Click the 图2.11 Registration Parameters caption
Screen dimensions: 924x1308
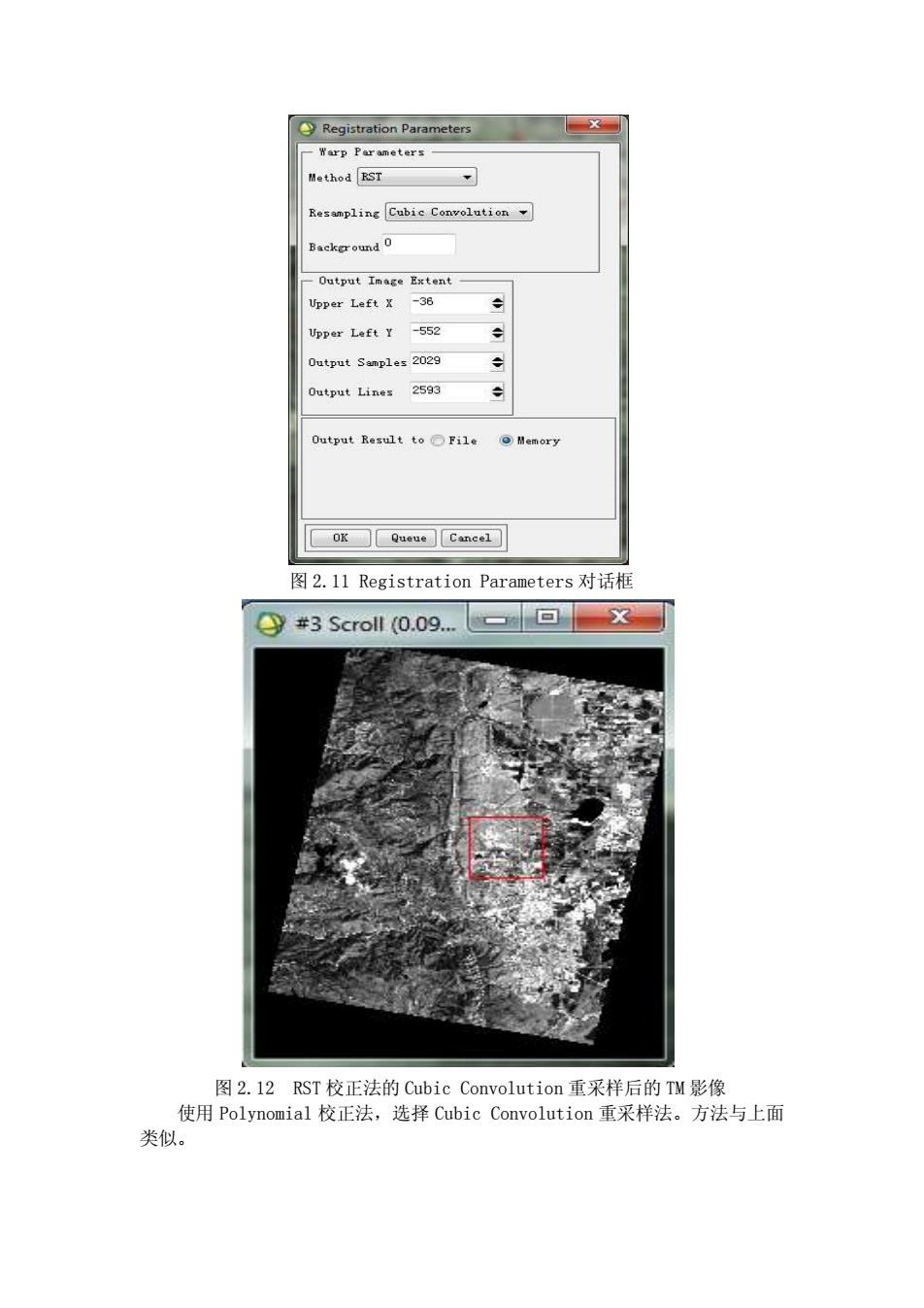461,581
